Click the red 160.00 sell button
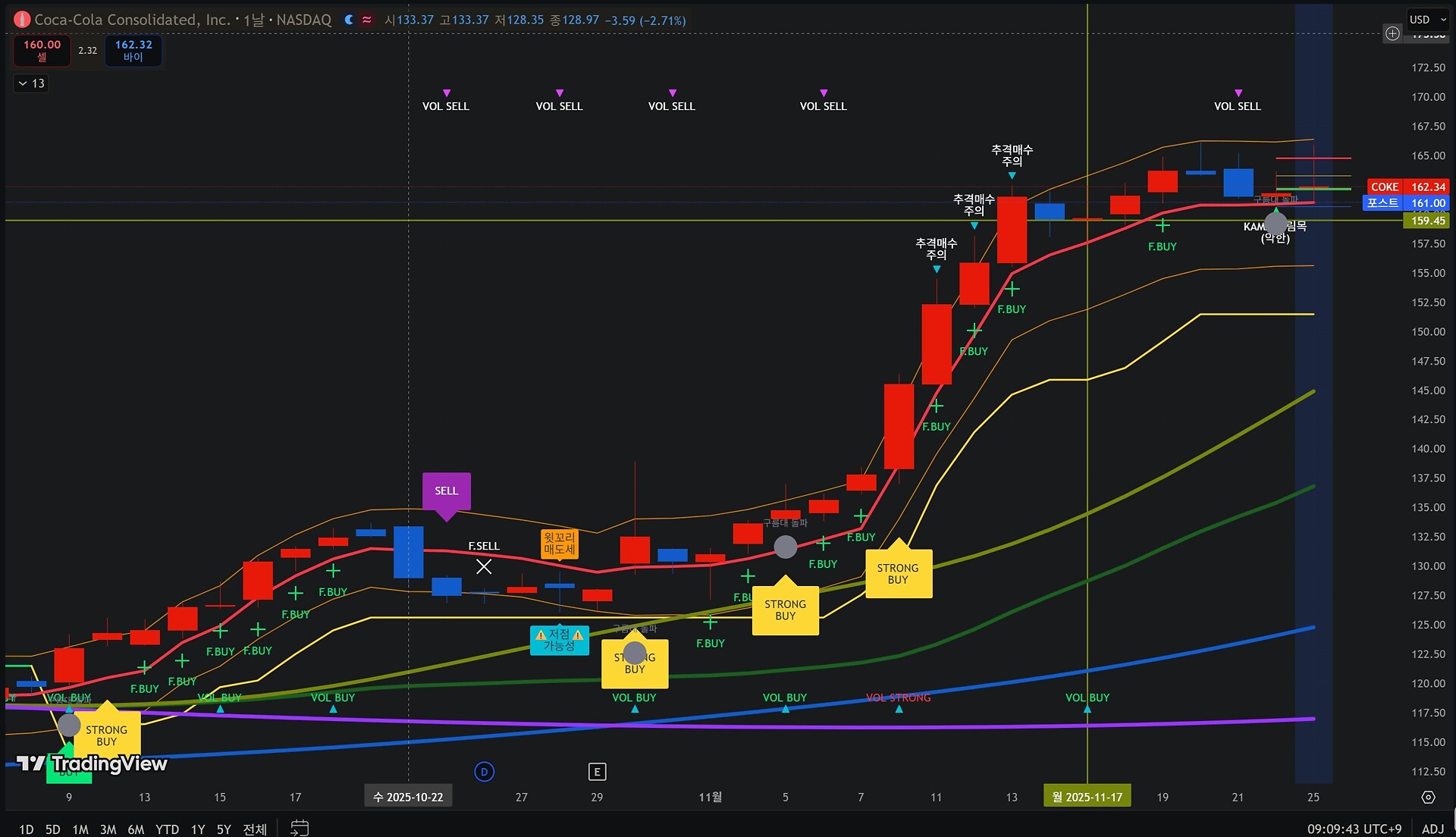This screenshot has width=1456, height=837. pos(42,50)
